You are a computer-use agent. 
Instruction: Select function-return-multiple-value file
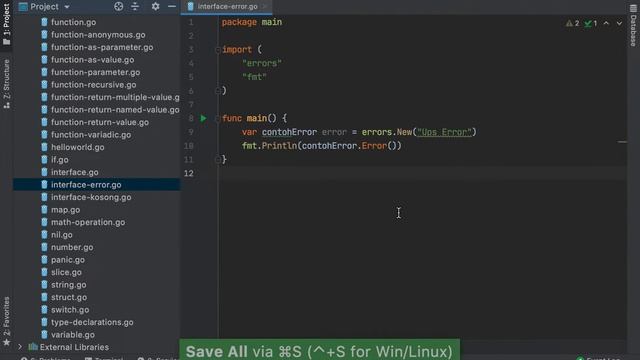[x=115, y=97]
